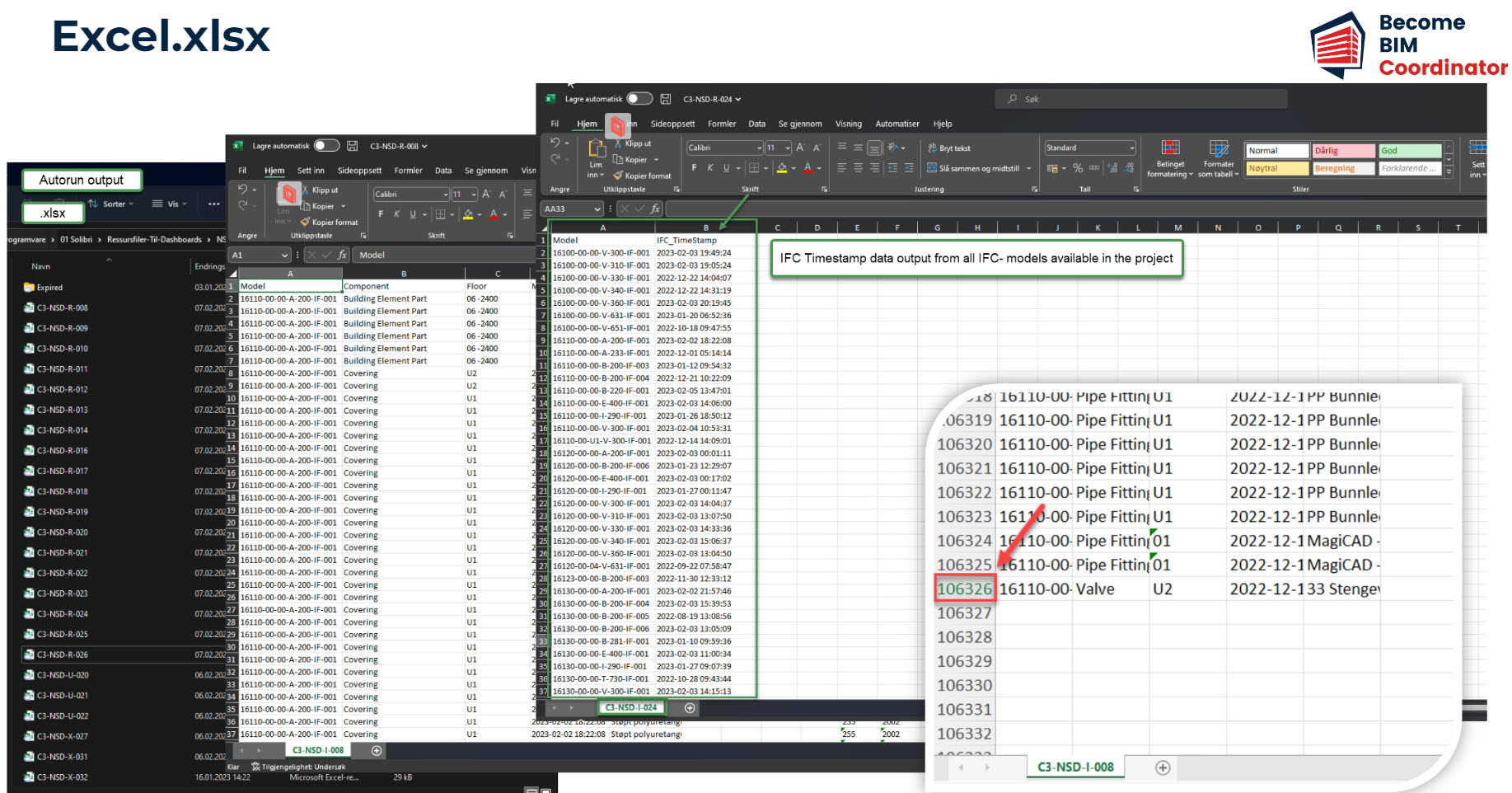The width and height of the screenshot is (1512, 793).
Task: Increase font size in C3-NSD-R-024 ribbon
Action: click(x=800, y=148)
